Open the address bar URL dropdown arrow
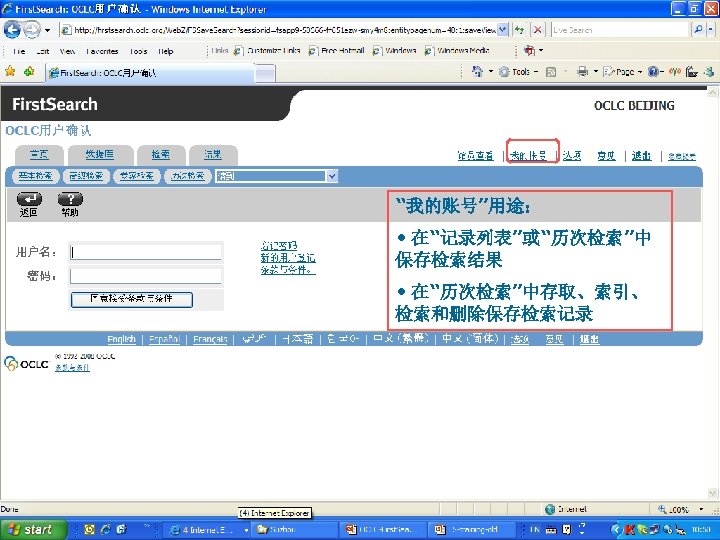This screenshot has height=540, width=720. [x=503, y=30]
